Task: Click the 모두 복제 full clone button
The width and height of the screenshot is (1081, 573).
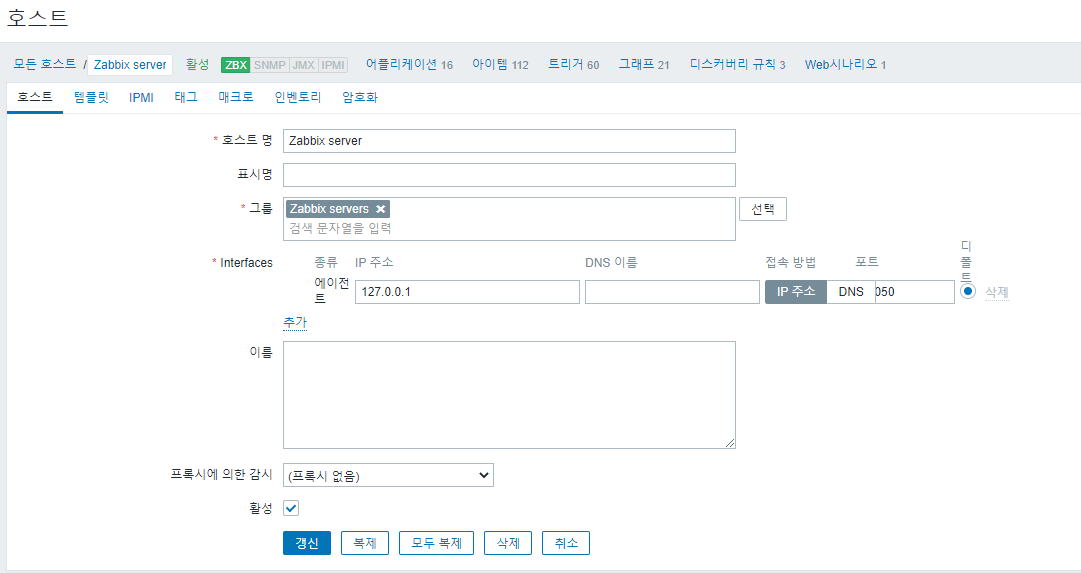Action: [x=436, y=543]
